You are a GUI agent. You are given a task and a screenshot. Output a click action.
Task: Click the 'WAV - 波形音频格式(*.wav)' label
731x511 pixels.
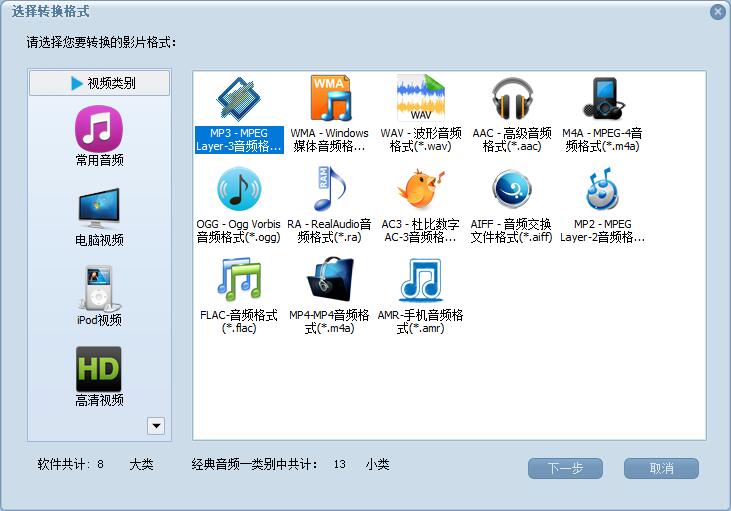[421, 140]
